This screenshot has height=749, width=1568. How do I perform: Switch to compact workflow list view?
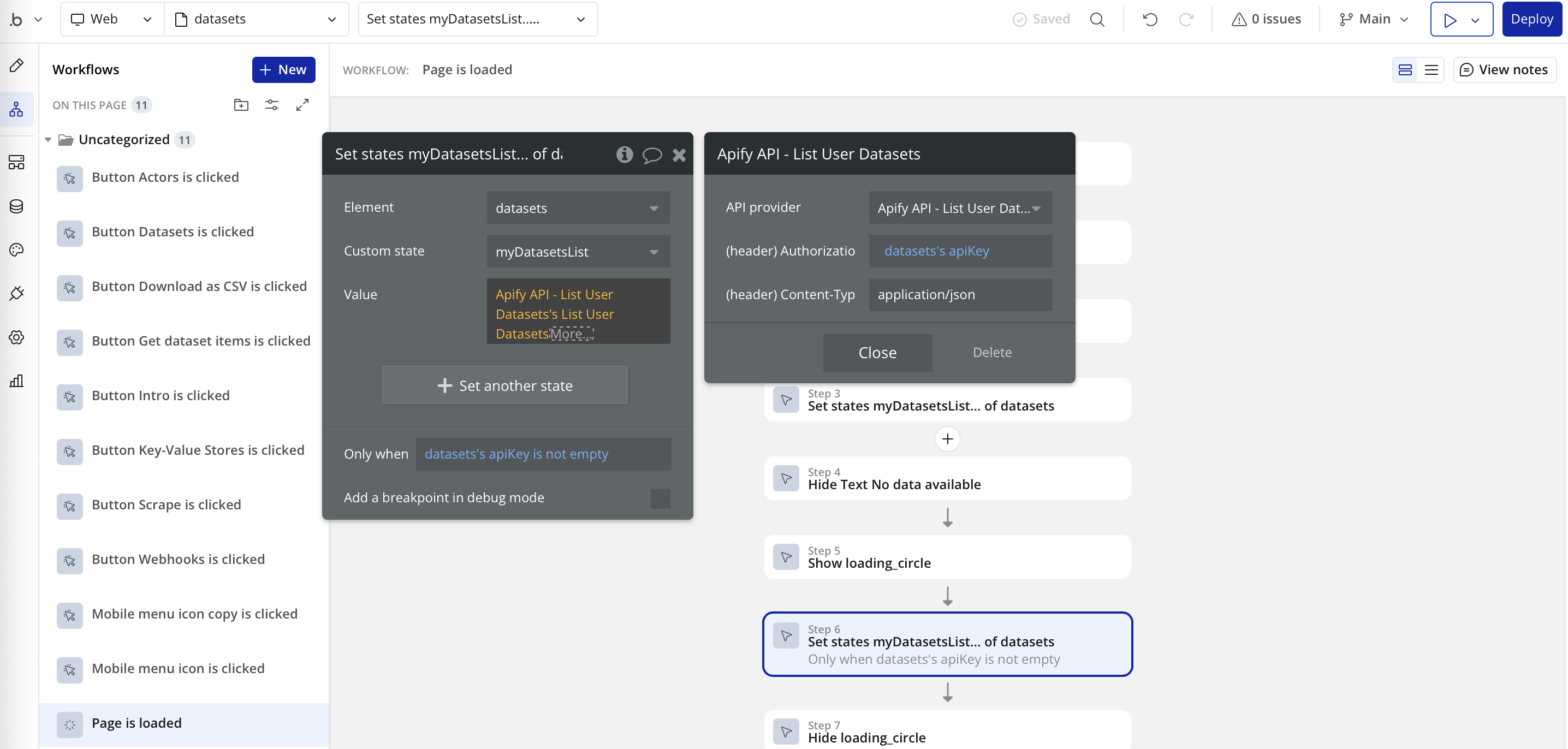[1430, 69]
